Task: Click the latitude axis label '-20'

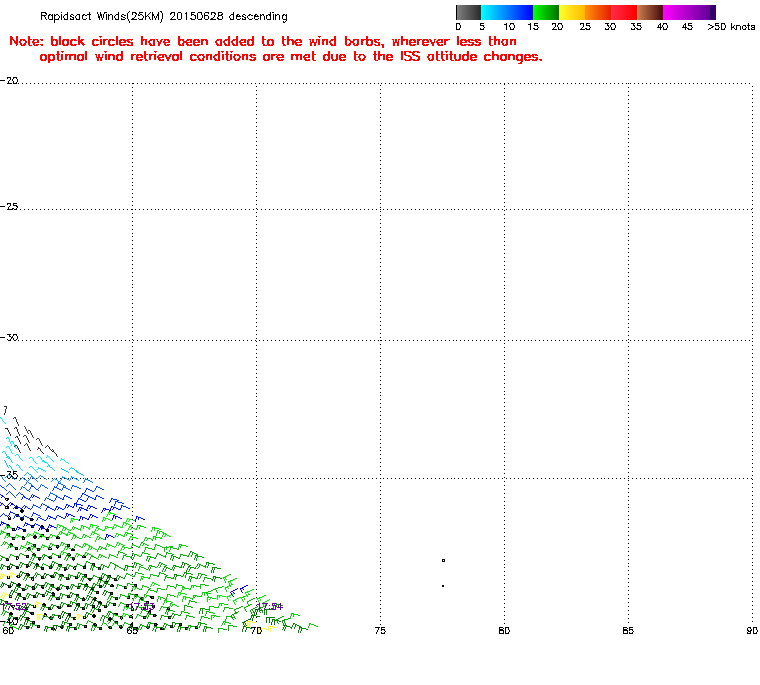Action: click(x=9, y=80)
